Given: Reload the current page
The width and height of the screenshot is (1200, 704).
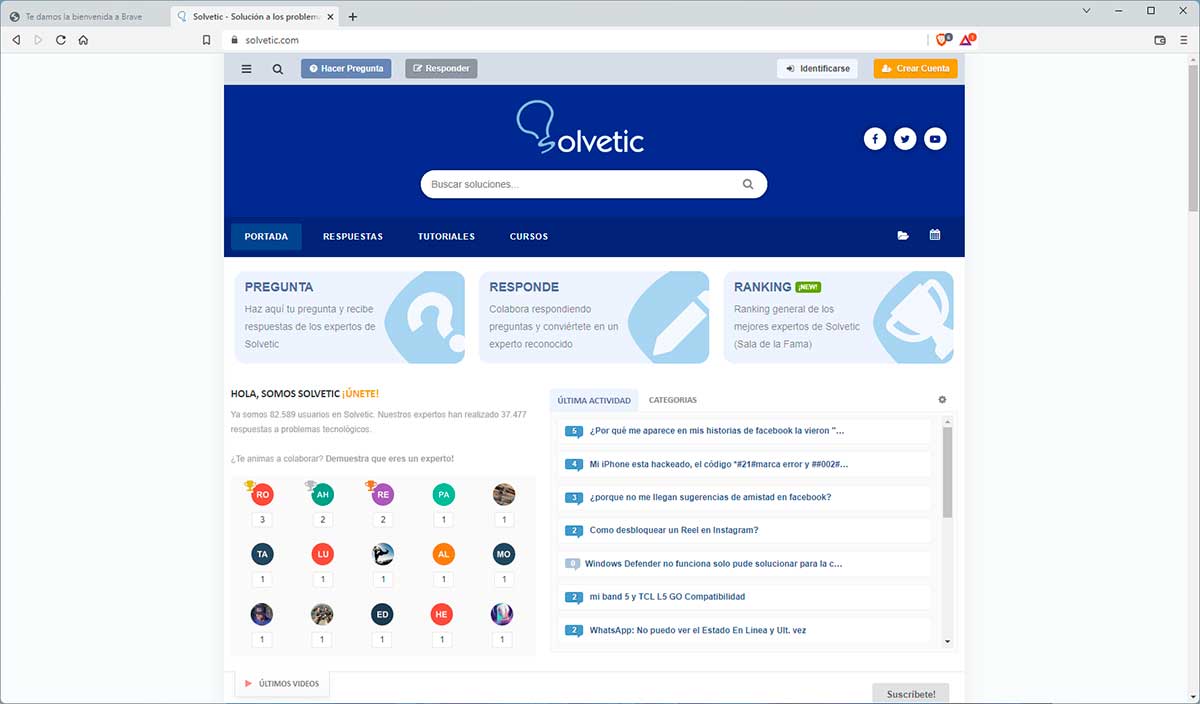Looking at the screenshot, I should coord(61,40).
